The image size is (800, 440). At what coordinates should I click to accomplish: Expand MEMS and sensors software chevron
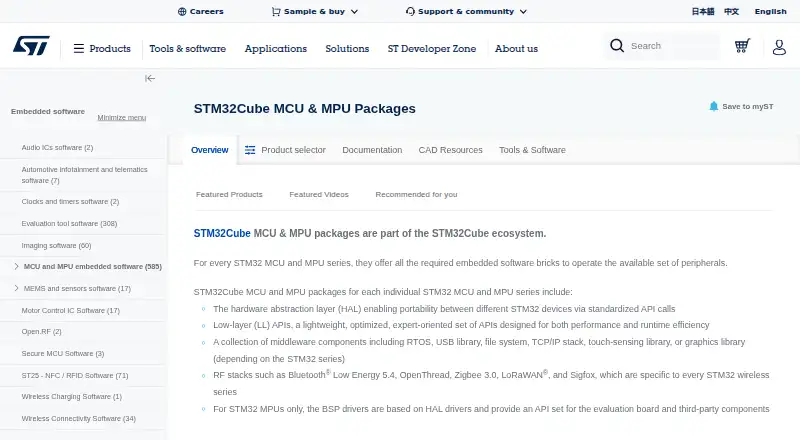16,288
